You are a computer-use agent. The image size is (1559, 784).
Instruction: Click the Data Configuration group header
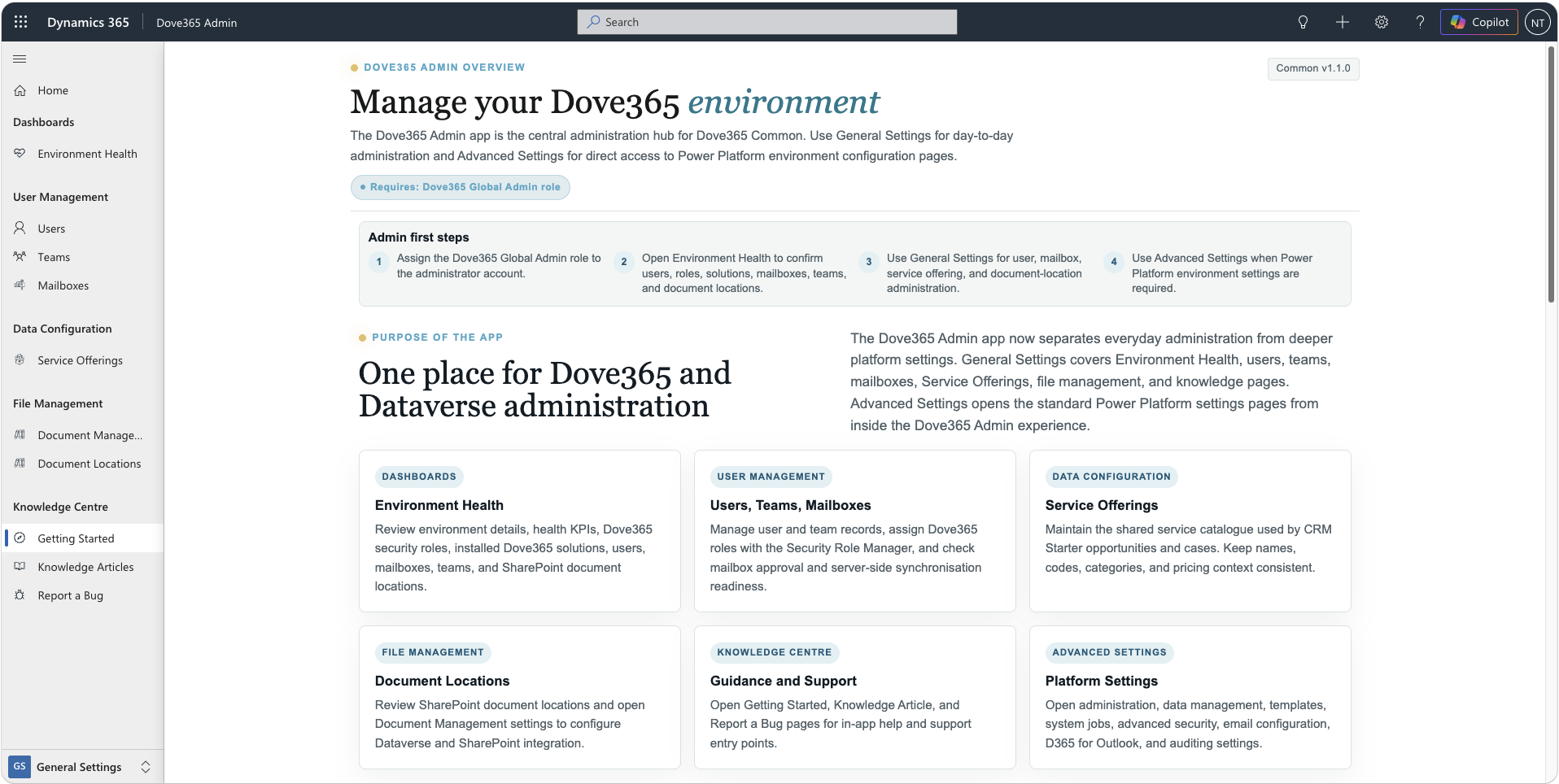63,329
